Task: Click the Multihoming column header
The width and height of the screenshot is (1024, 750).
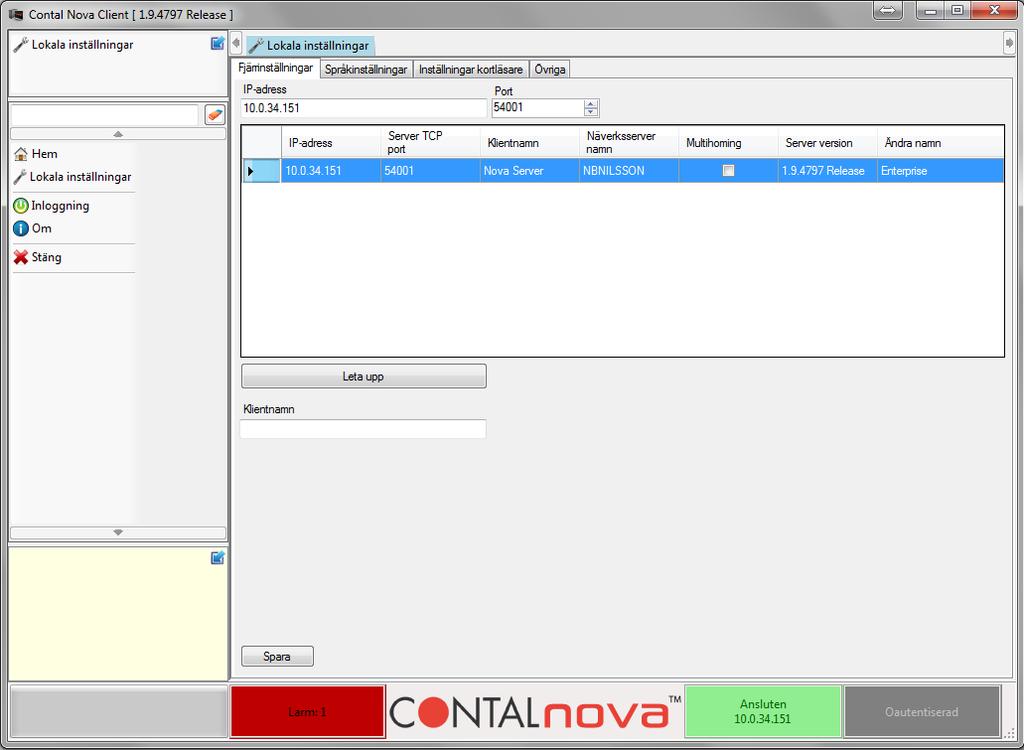Action: (728, 142)
